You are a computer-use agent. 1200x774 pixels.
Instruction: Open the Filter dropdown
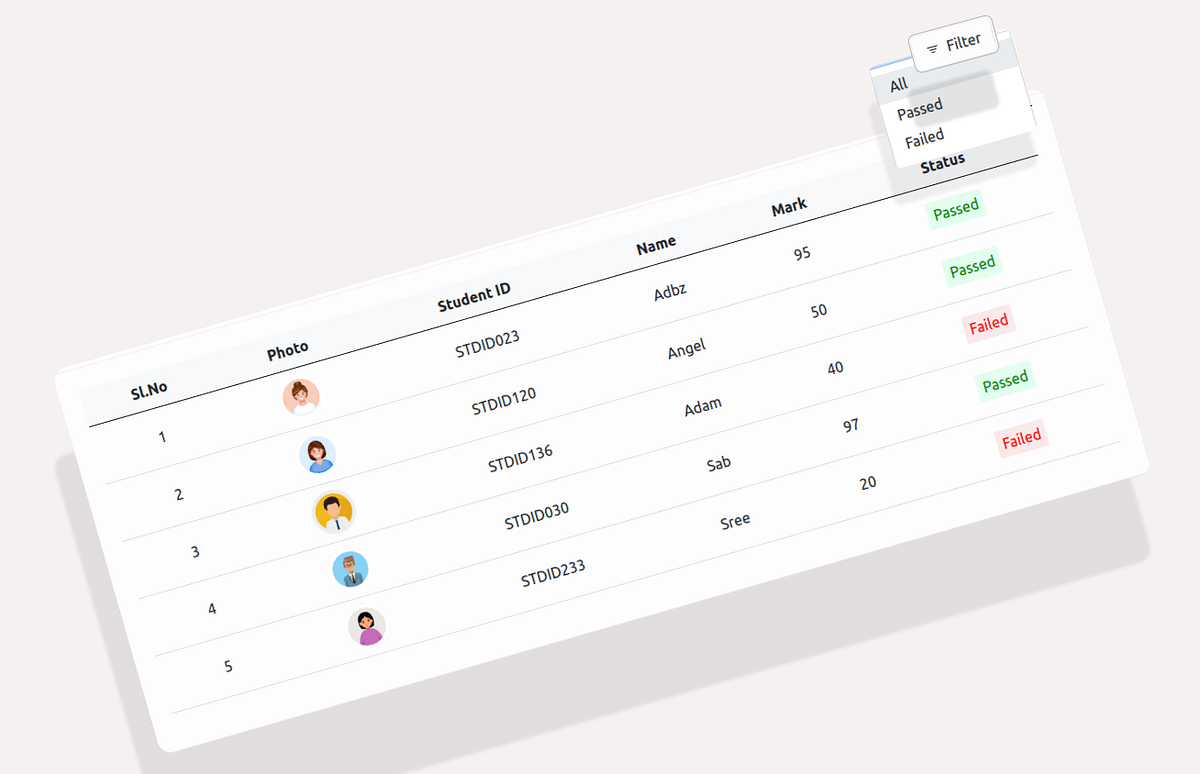coord(953,41)
